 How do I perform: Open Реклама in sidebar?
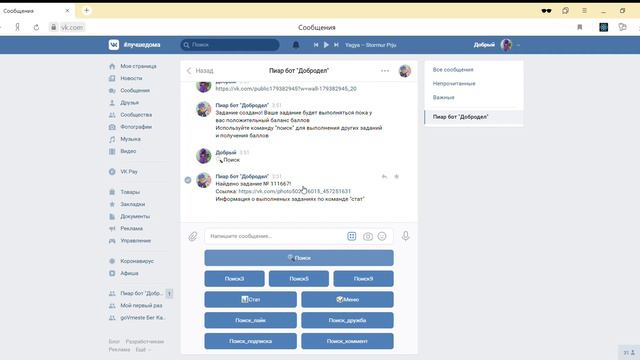coord(131,229)
